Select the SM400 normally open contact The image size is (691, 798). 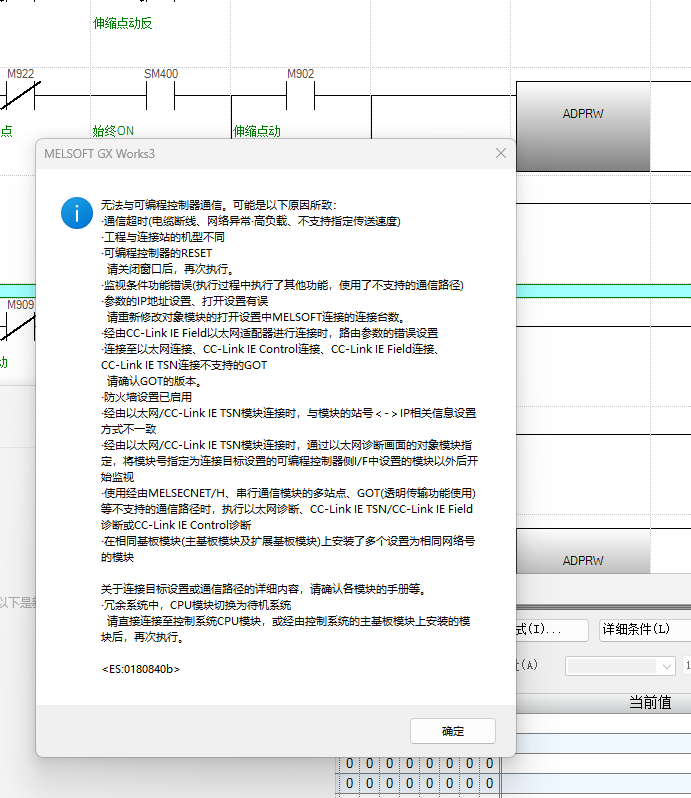point(161,96)
